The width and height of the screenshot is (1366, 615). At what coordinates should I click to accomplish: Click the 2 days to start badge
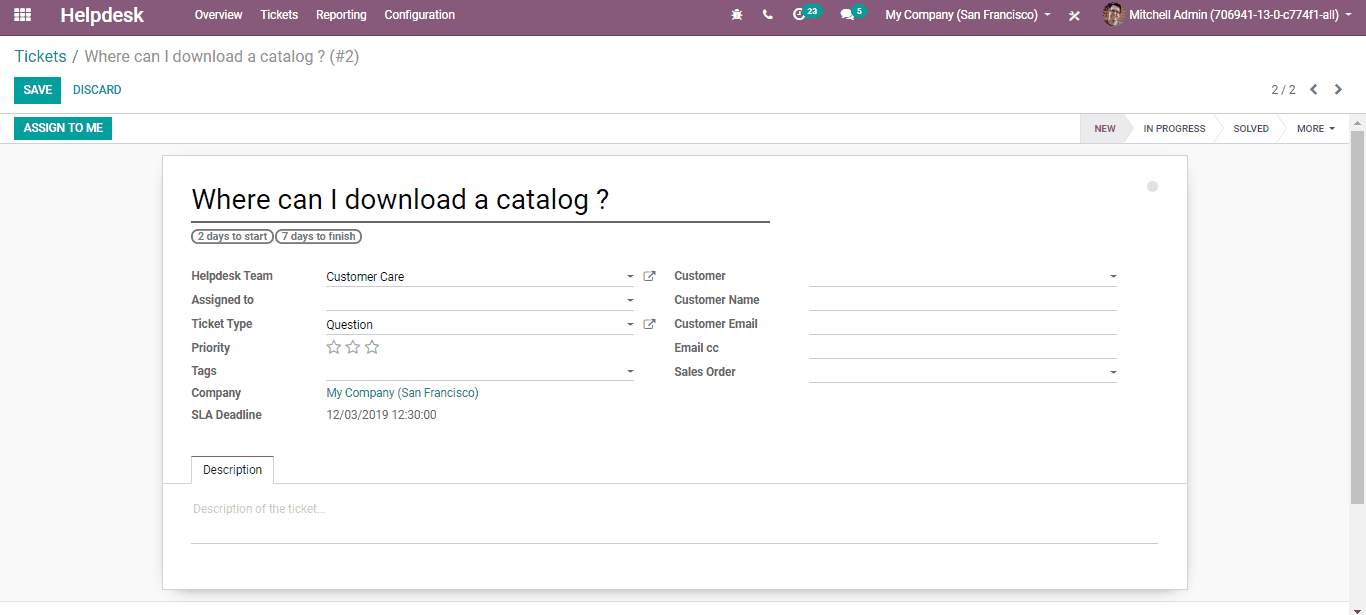pyautogui.click(x=232, y=237)
